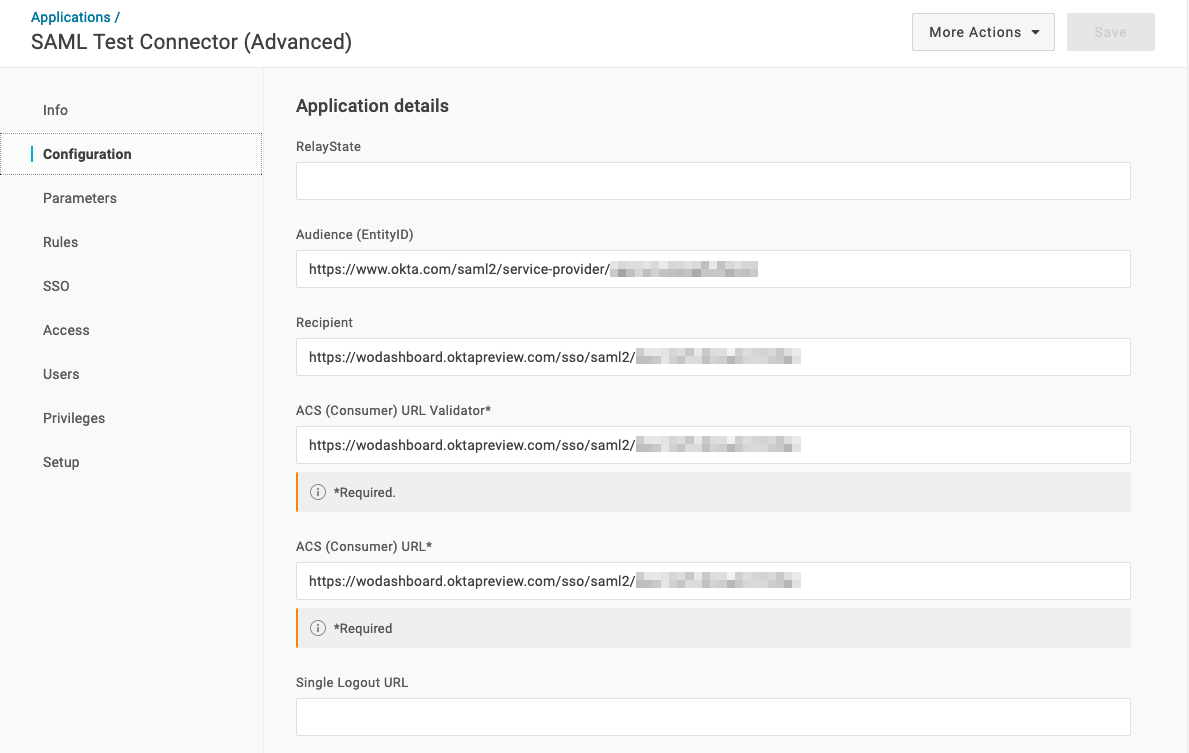Open the Info tab in sidebar
This screenshot has height=753, width=1189.
point(55,110)
